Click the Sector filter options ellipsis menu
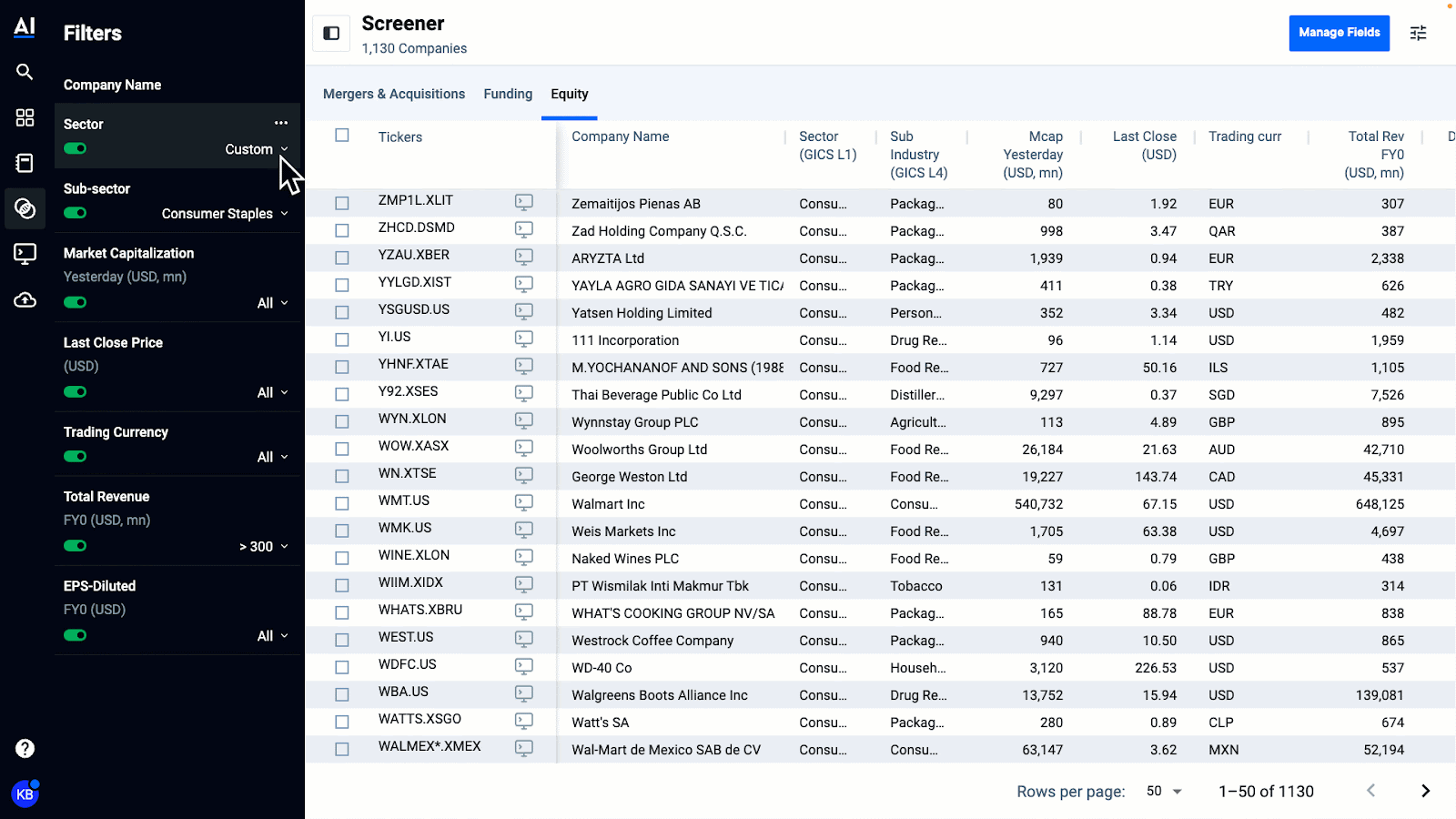Viewport: 1456px width, 819px height. [x=280, y=122]
